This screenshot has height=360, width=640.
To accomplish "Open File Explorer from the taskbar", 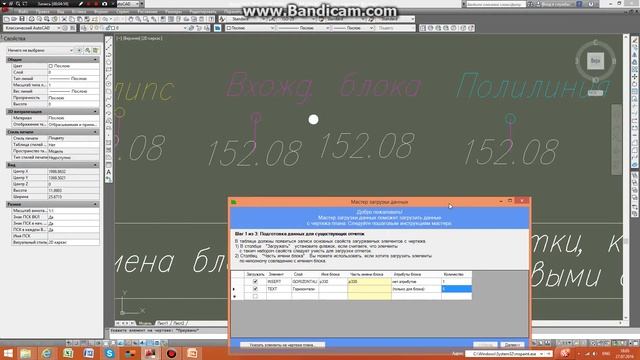I will pyautogui.click(x=26, y=353).
